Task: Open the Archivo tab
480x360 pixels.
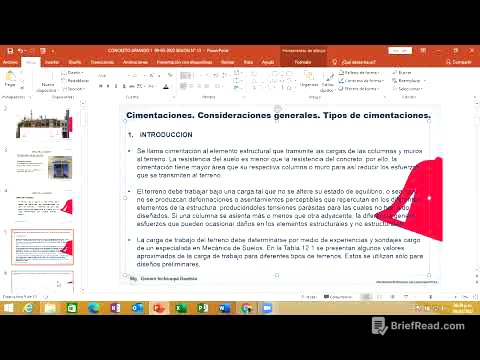Action: point(10,62)
